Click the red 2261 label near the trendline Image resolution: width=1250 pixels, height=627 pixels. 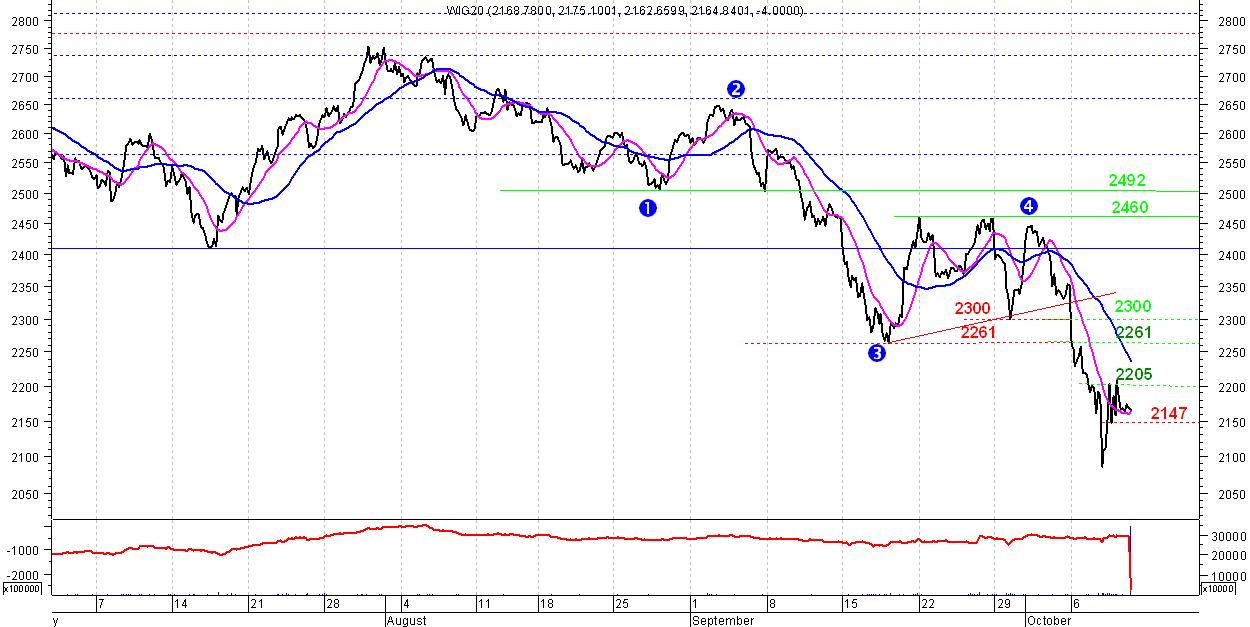click(x=979, y=332)
